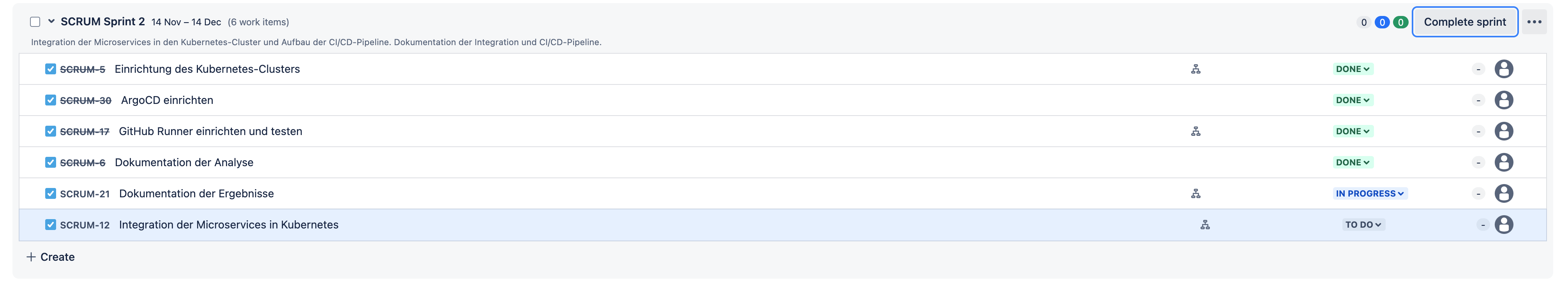
Task: Deselect the SCRUM-21 row checkbox
Action: [51, 194]
